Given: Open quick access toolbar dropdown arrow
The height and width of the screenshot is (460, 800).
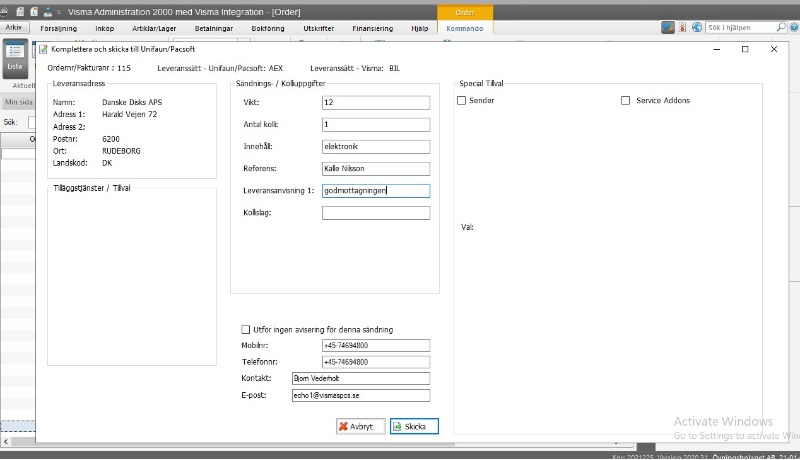Looking at the screenshot, I should click(59, 12).
